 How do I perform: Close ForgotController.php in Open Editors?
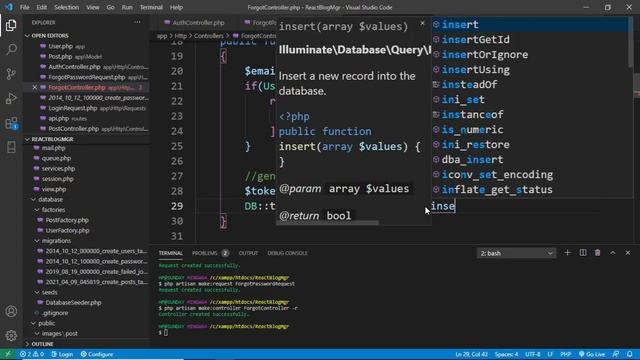point(35,87)
